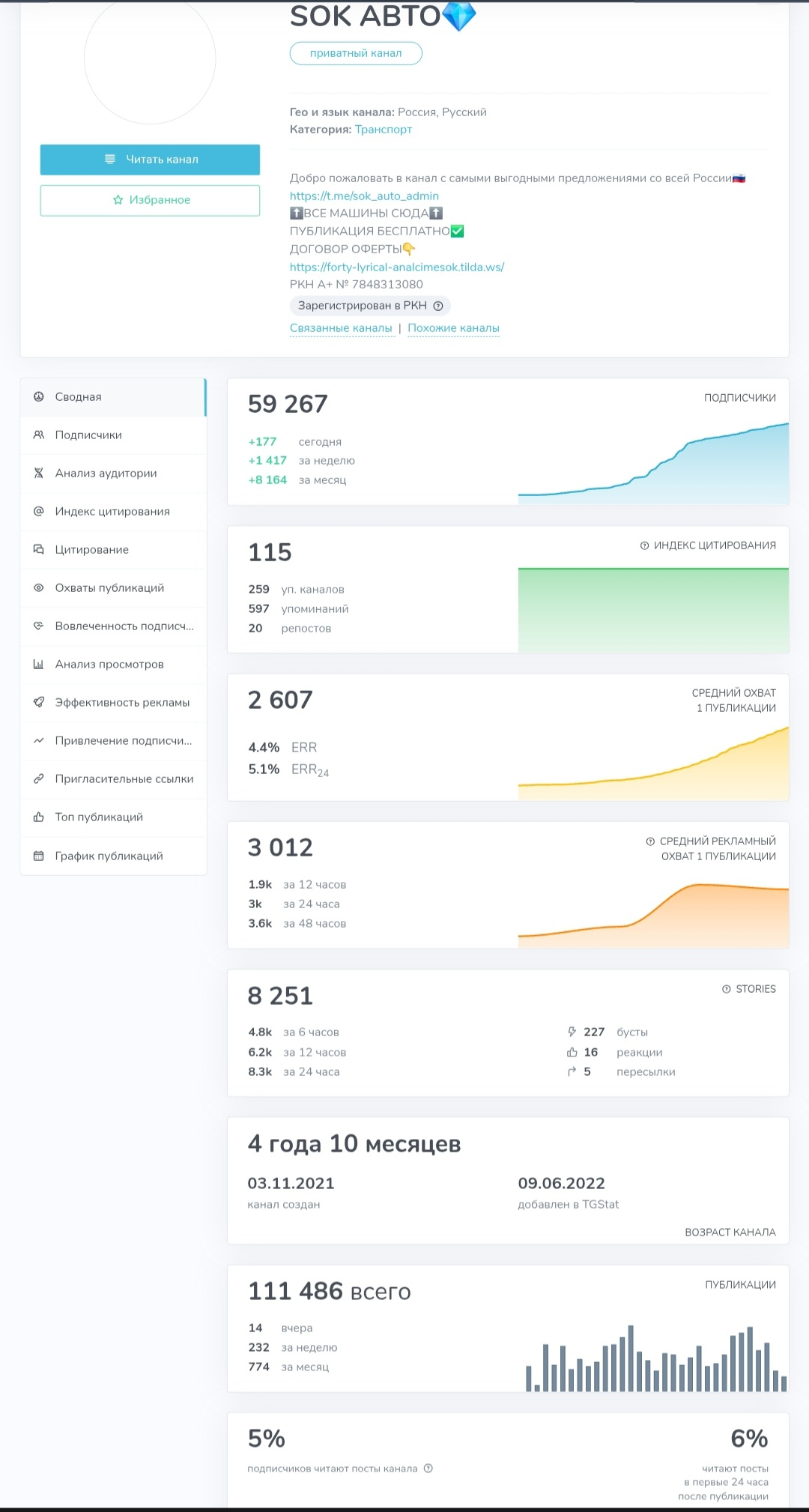Click info icon beside STORIES label

pos(726,989)
